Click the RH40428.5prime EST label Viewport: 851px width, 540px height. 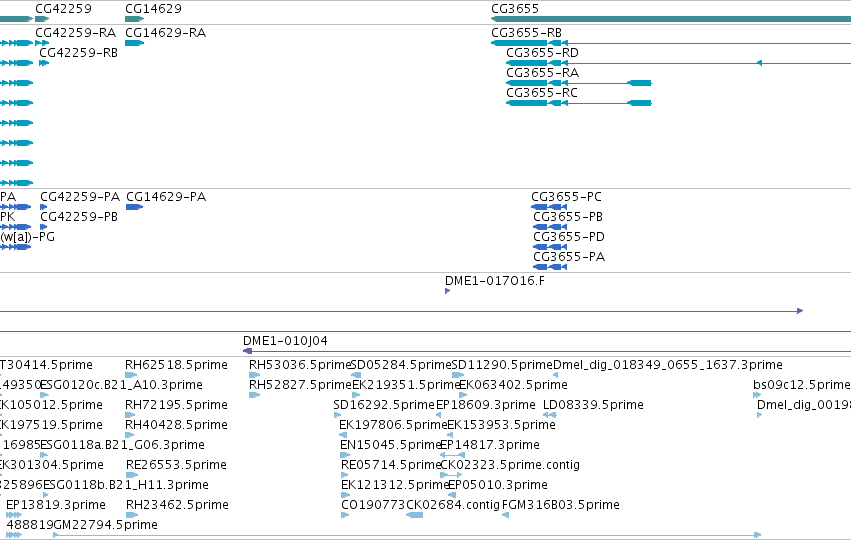tap(176, 425)
